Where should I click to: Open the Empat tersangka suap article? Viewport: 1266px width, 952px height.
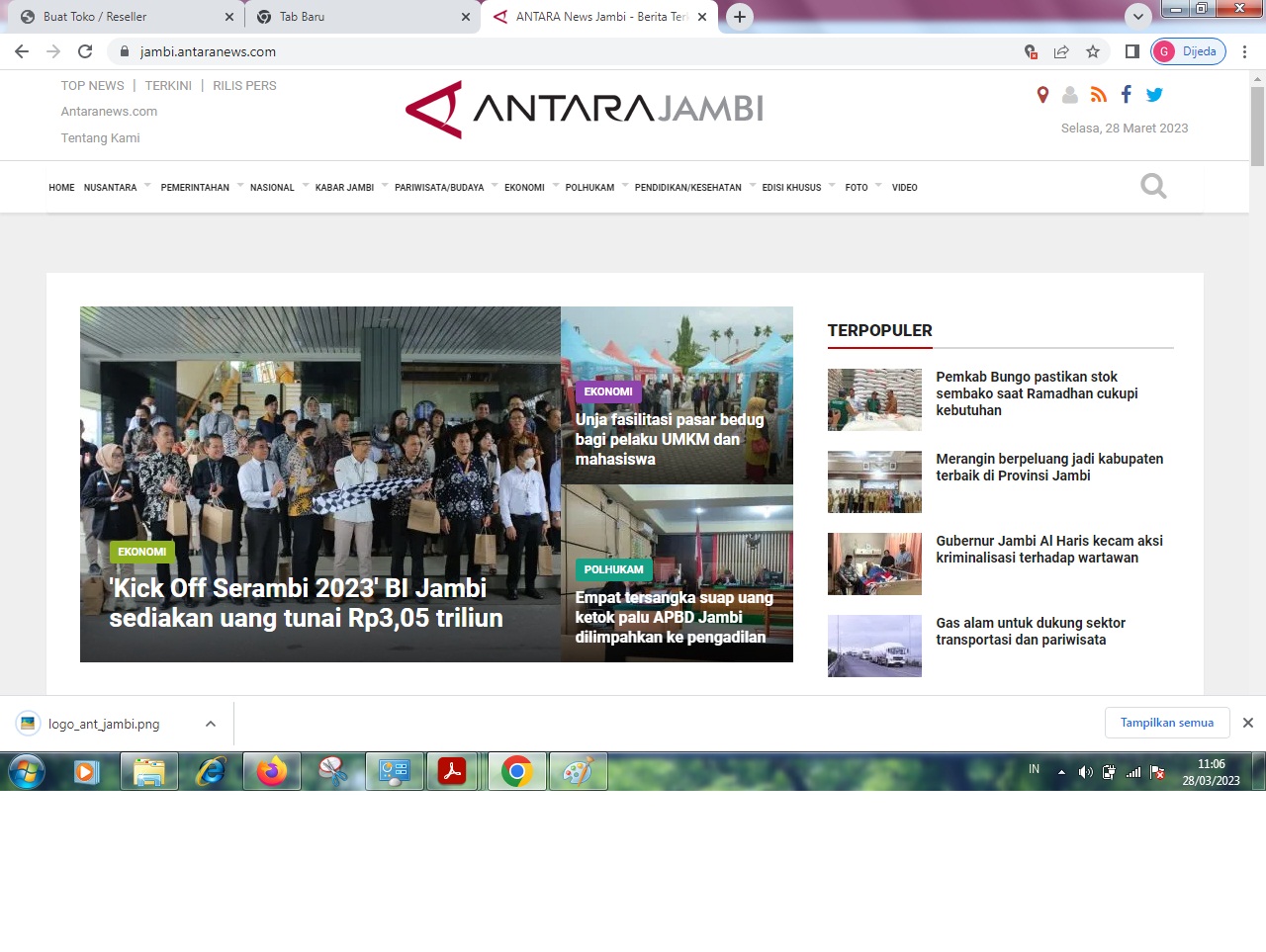(x=675, y=617)
